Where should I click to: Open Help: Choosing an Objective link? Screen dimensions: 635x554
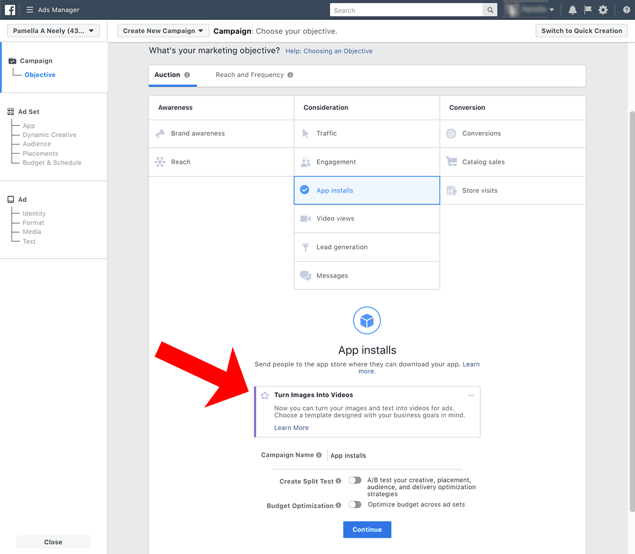point(329,51)
